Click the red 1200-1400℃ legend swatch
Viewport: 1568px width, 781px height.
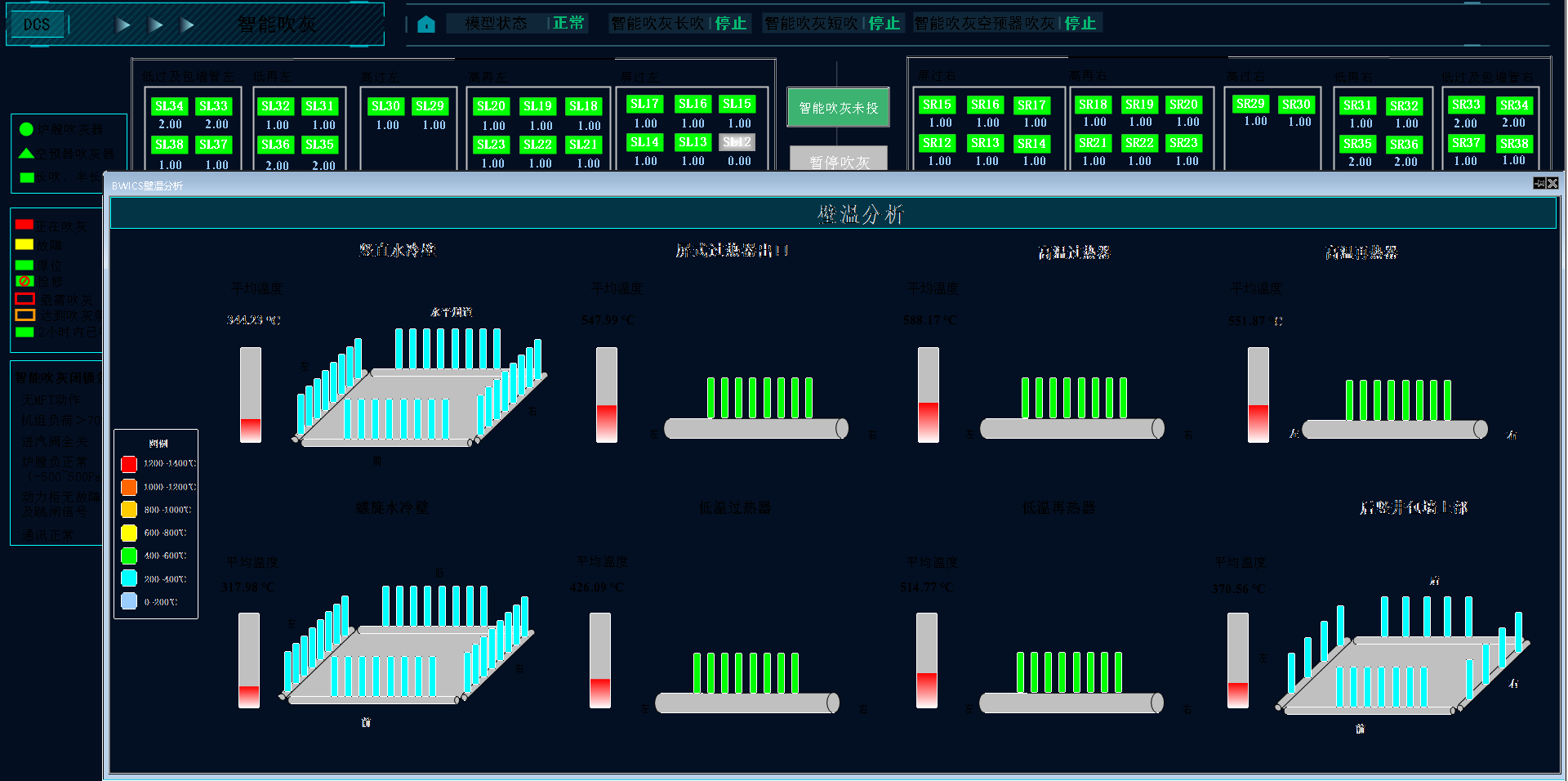(x=128, y=463)
